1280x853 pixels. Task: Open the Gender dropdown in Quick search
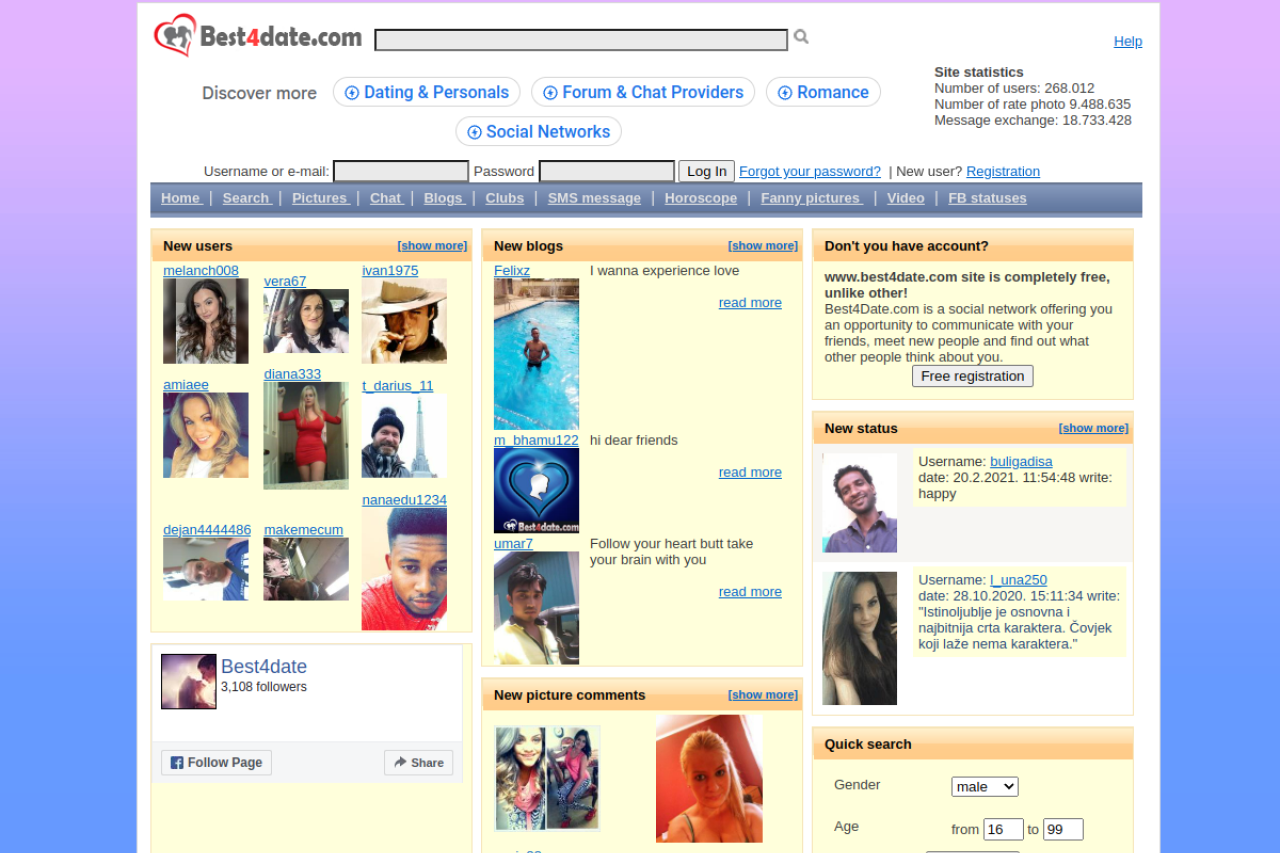[985, 787]
